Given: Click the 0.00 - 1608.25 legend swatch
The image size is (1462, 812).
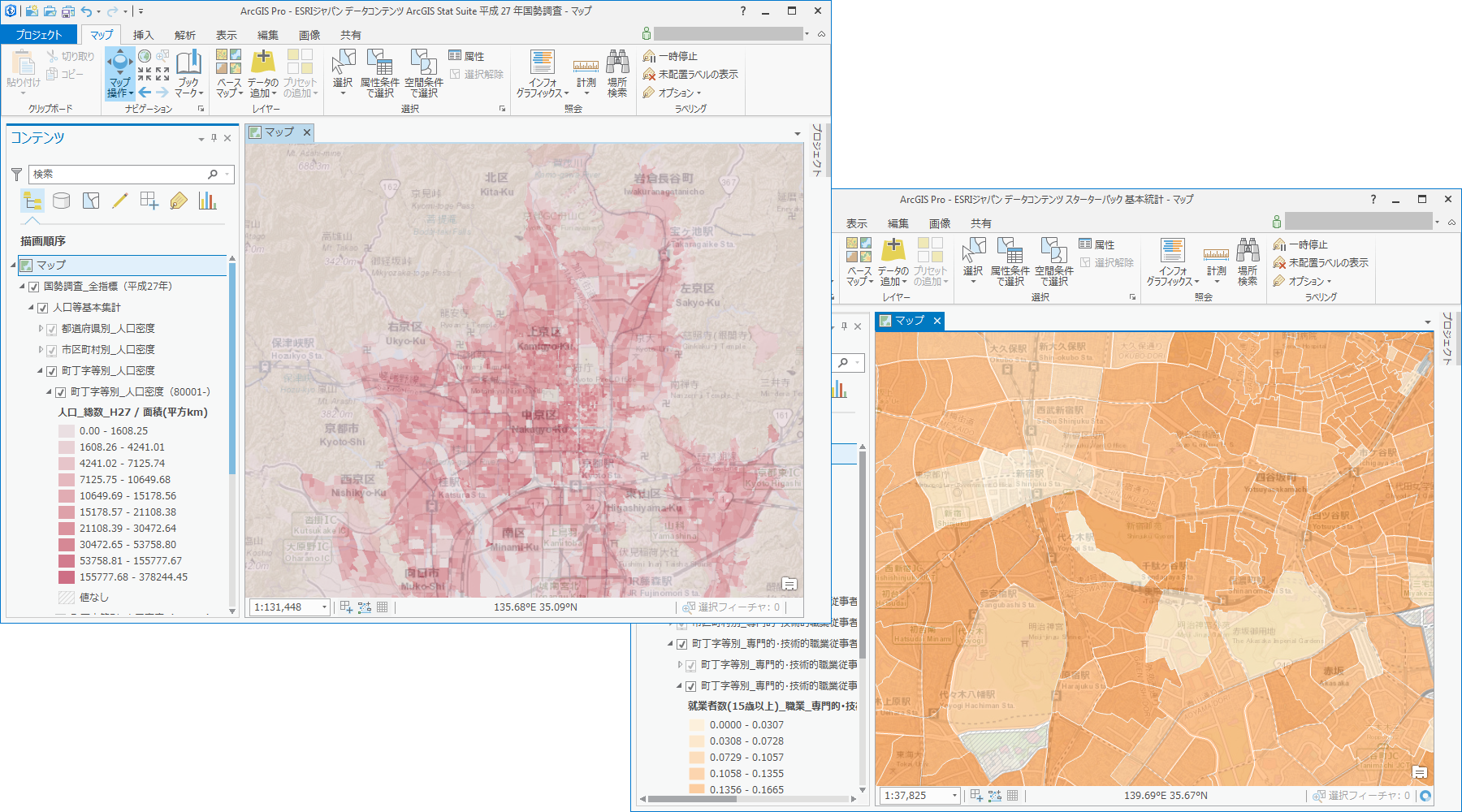Looking at the screenshot, I should (x=67, y=431).
